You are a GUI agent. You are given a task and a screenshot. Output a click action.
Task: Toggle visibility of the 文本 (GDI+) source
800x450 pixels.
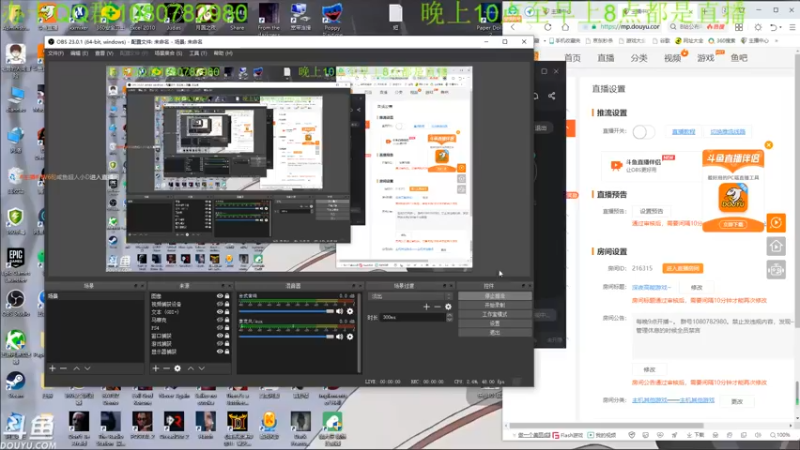(x=220, y=312)
